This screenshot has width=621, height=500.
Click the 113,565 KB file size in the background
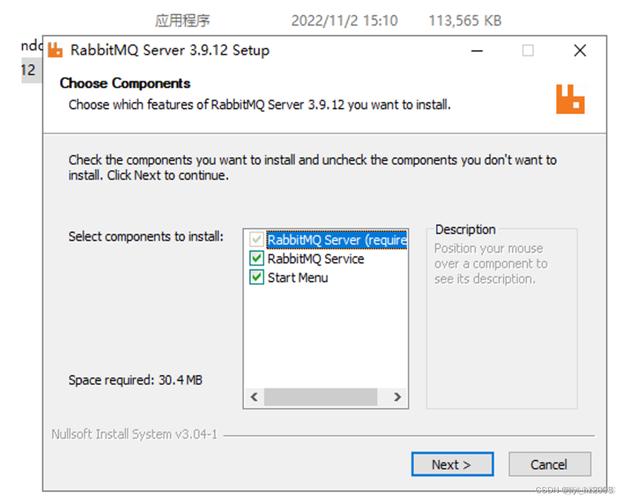[x=465, y=20]
